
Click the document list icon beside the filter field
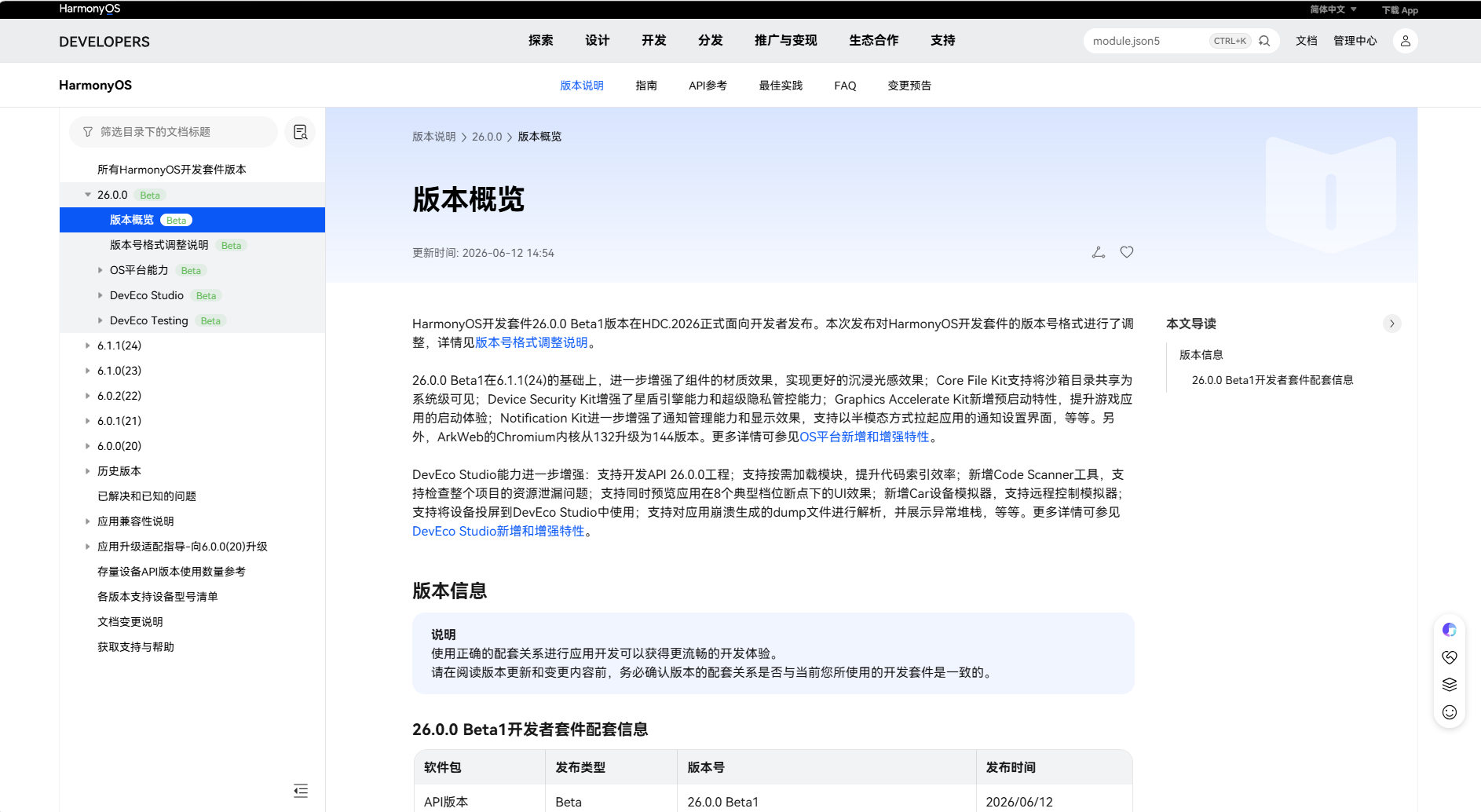(x=300, y=132)
